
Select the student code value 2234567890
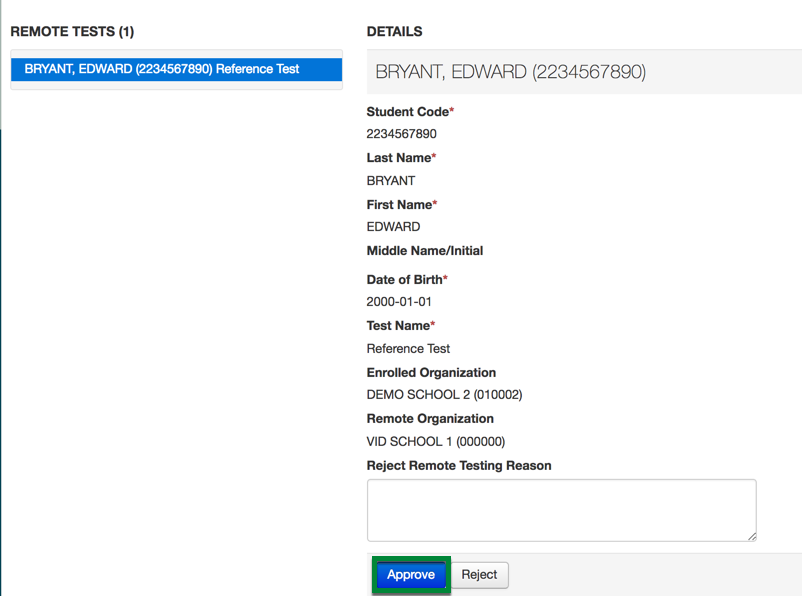click(401, 134)
